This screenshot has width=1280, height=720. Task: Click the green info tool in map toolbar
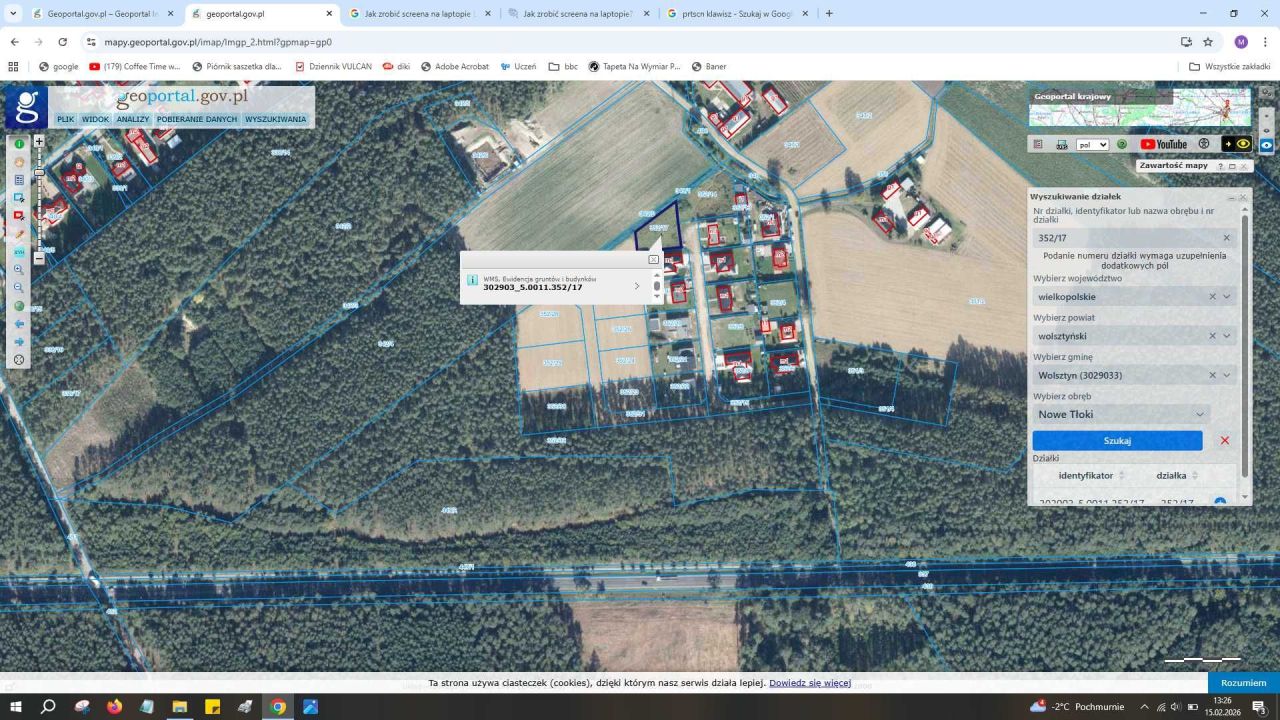click(19, 144)
